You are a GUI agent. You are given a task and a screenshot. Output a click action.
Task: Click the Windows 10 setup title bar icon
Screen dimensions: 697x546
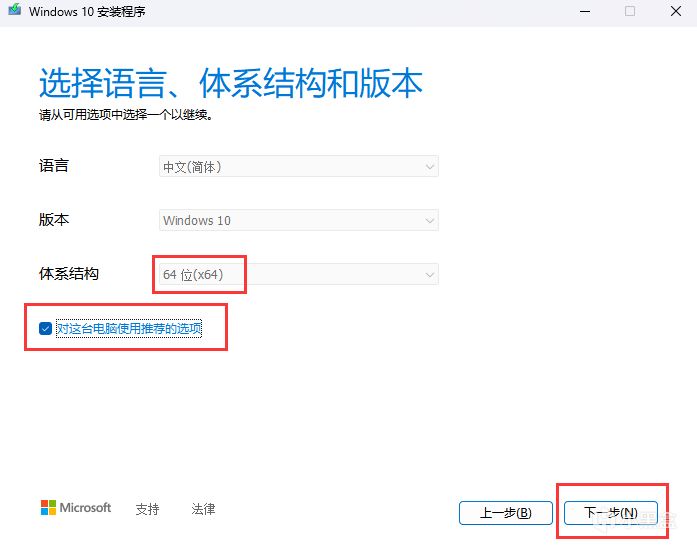click(14, 10)
